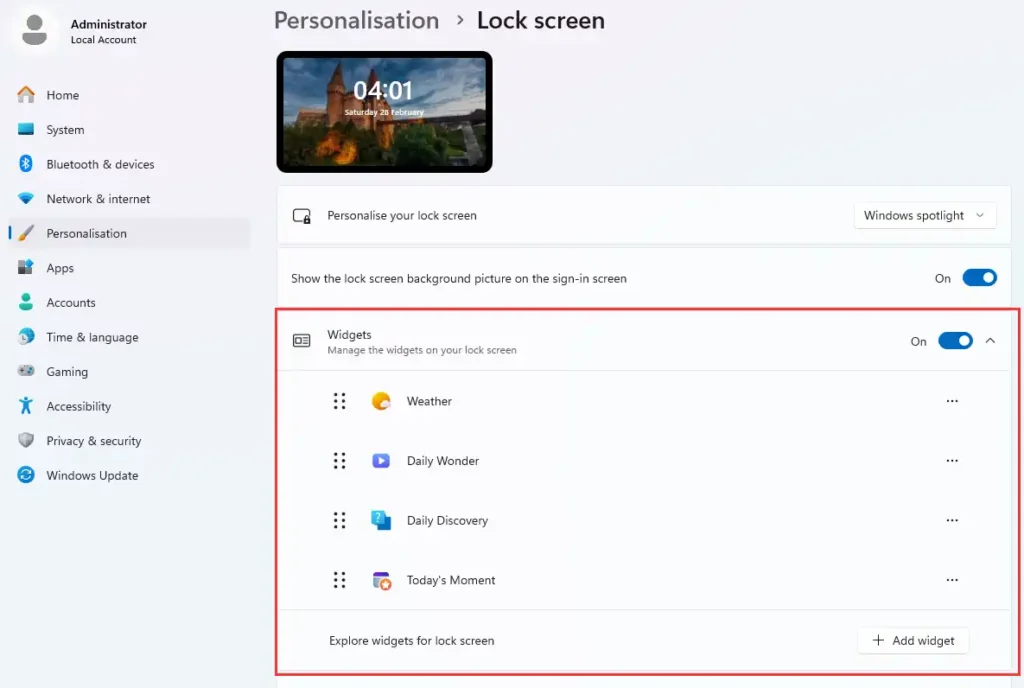The width and height of the screenshot is (1024, 688).
Task: Click the Bluetooth & devices icon
Action: click(26, 164)
